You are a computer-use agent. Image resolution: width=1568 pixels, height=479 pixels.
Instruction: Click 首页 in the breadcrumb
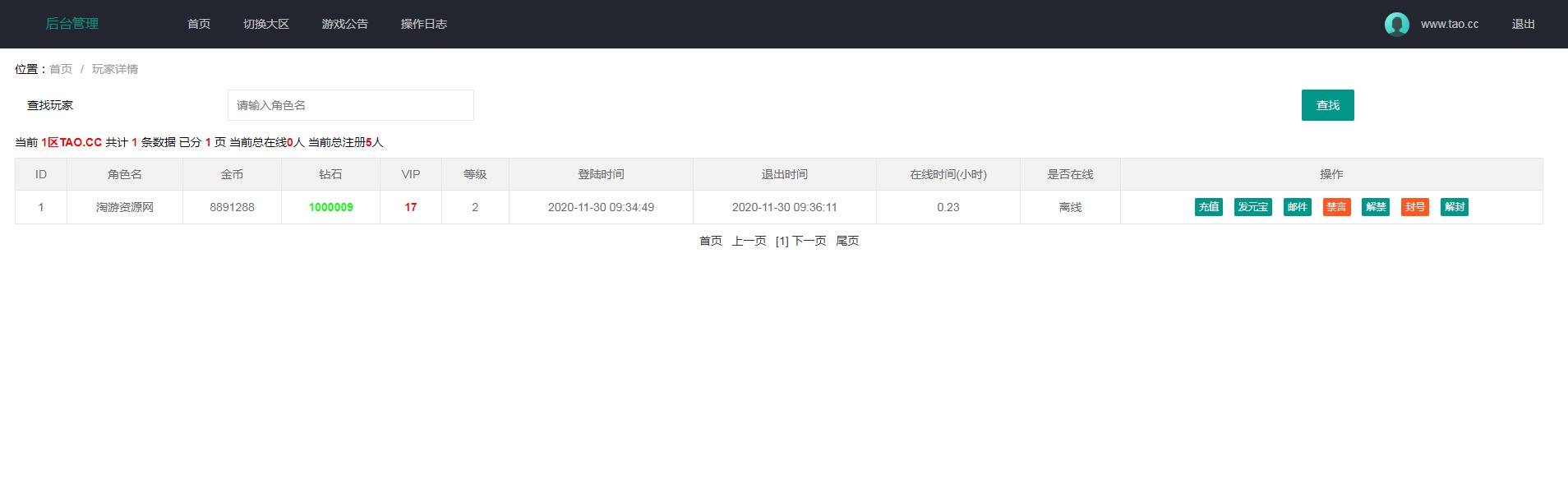61,69
